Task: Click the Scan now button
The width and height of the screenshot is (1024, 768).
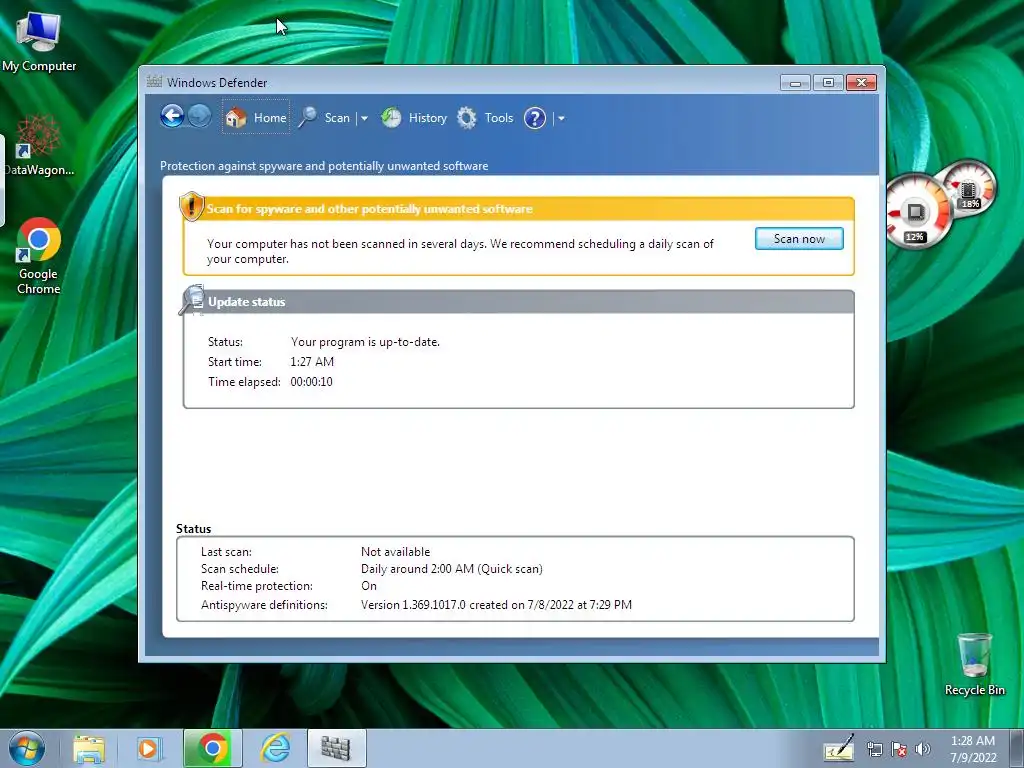Action: pyautogui.click(x=799, y=239)
